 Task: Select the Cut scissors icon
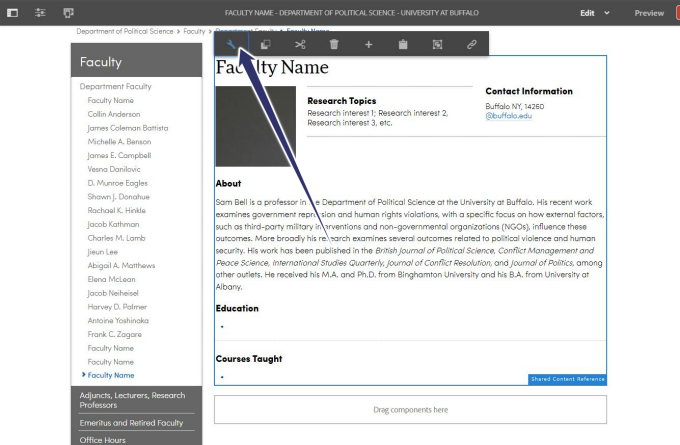pyautogui.click(x=300, y=44)
